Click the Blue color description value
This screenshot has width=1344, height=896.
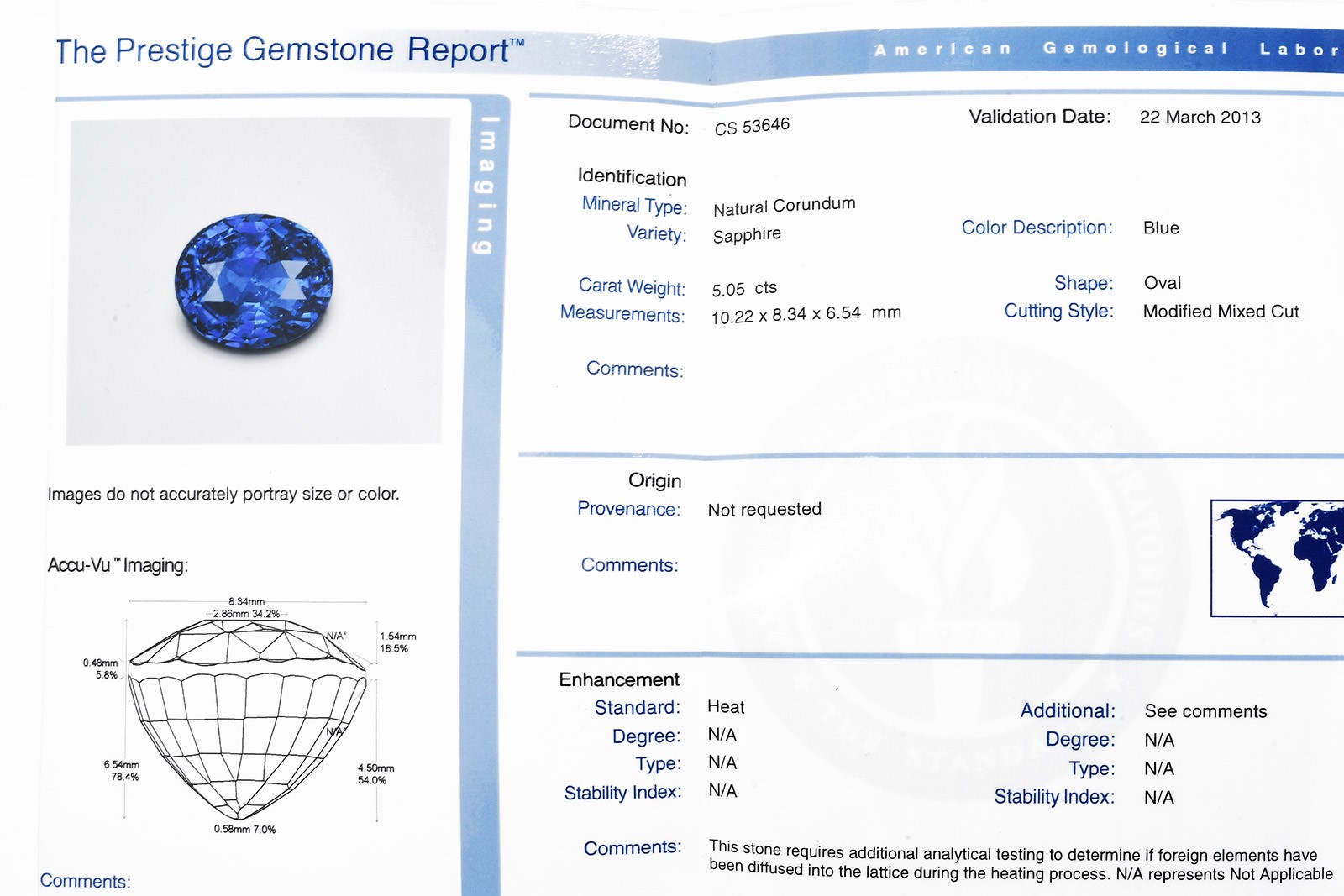1161,228
